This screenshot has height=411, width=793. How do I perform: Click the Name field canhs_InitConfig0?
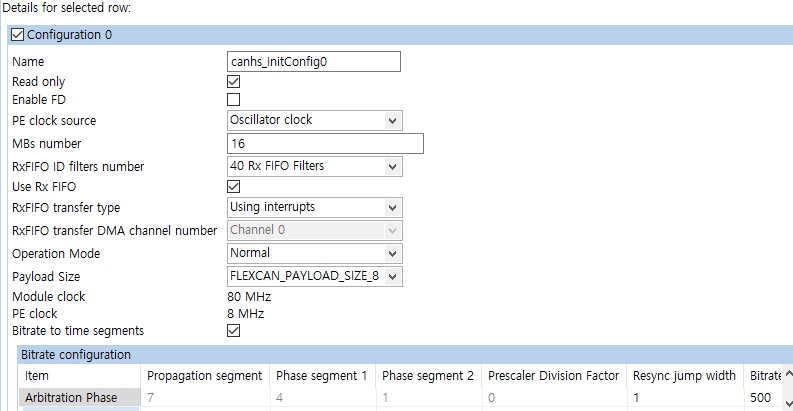tap(314, 62)
